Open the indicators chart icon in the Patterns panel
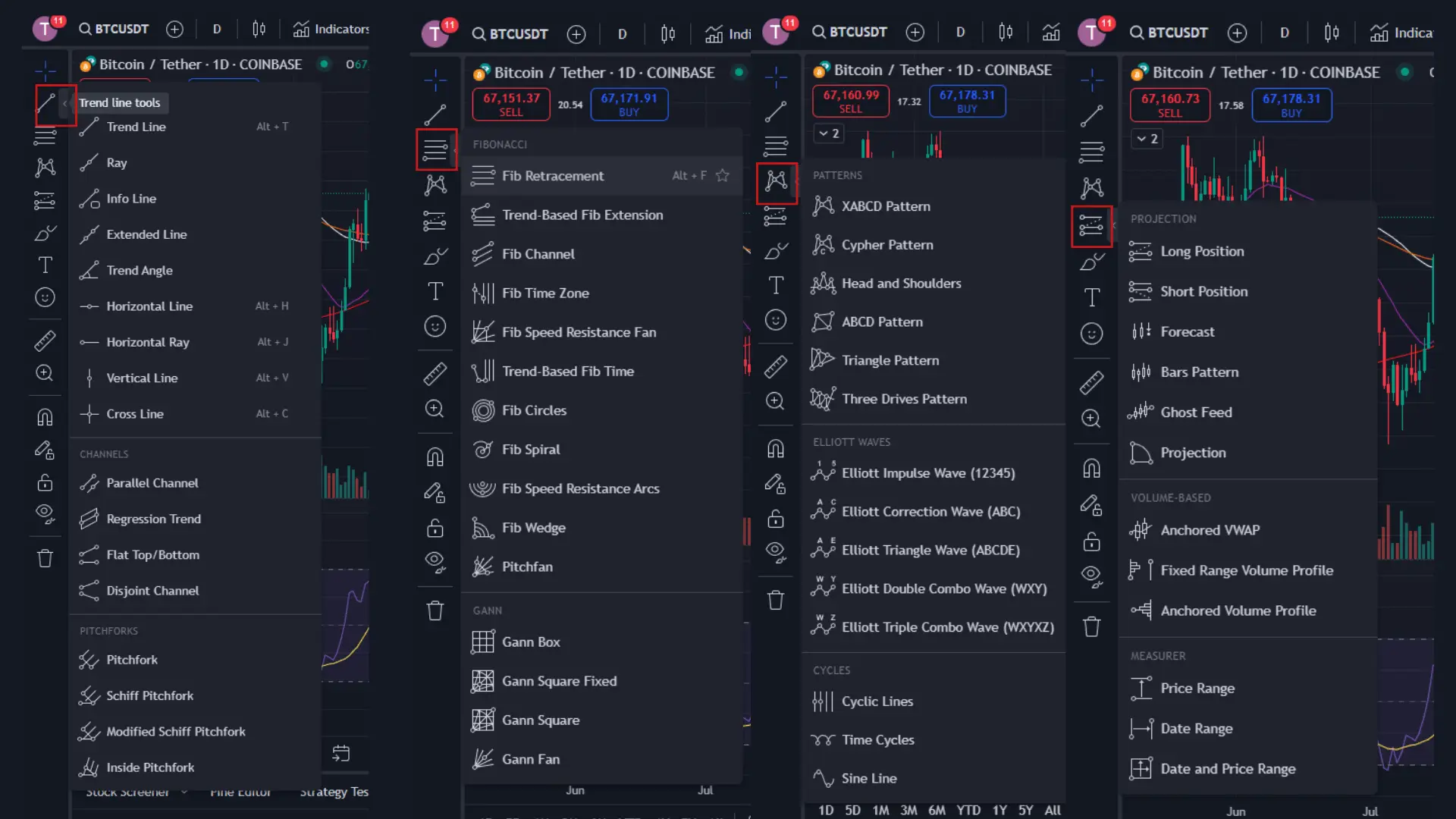 1051,32
